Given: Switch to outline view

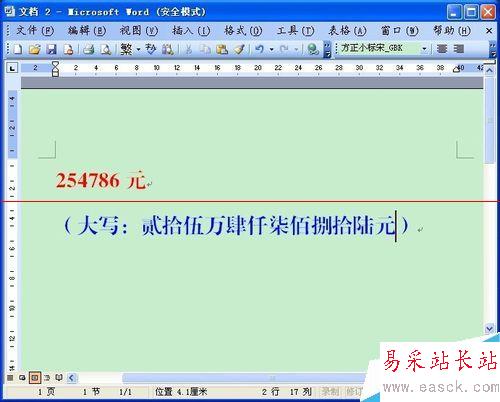Looking at the screenshot, I should tap(47, 378).
